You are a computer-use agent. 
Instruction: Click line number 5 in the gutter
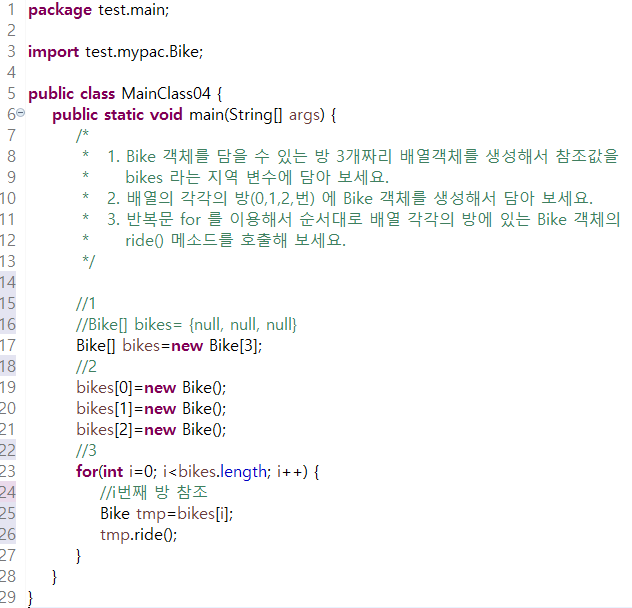(x=11, y=93)
